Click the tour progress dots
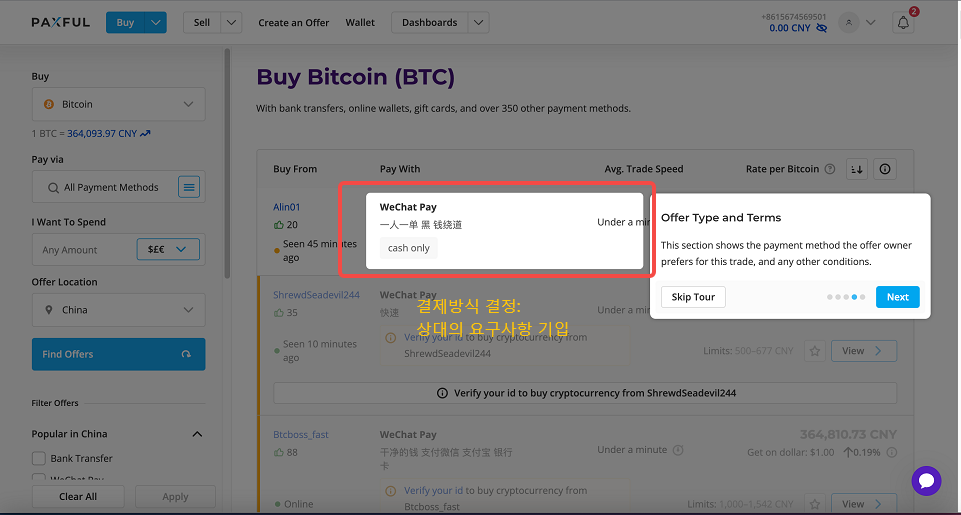 (x=846, y=297)
